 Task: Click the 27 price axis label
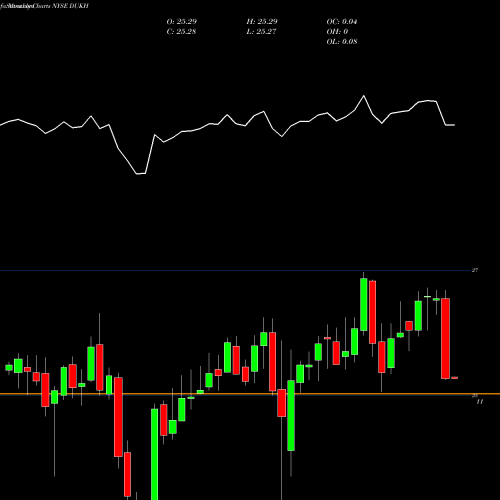tap(475, 270)
